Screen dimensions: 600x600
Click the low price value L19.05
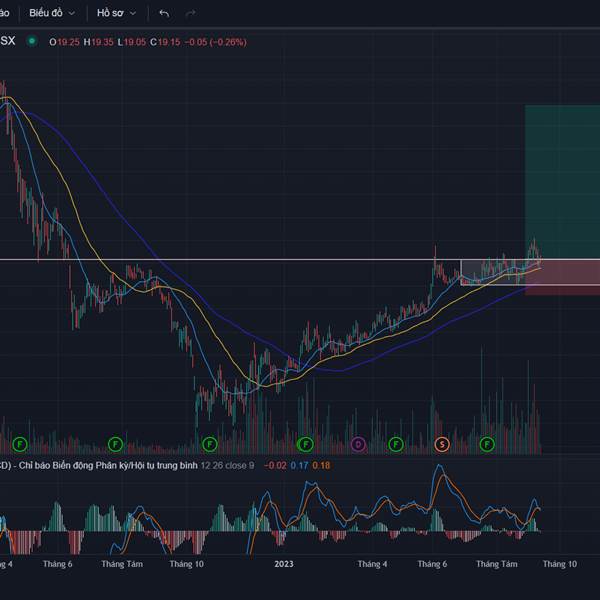132,42
